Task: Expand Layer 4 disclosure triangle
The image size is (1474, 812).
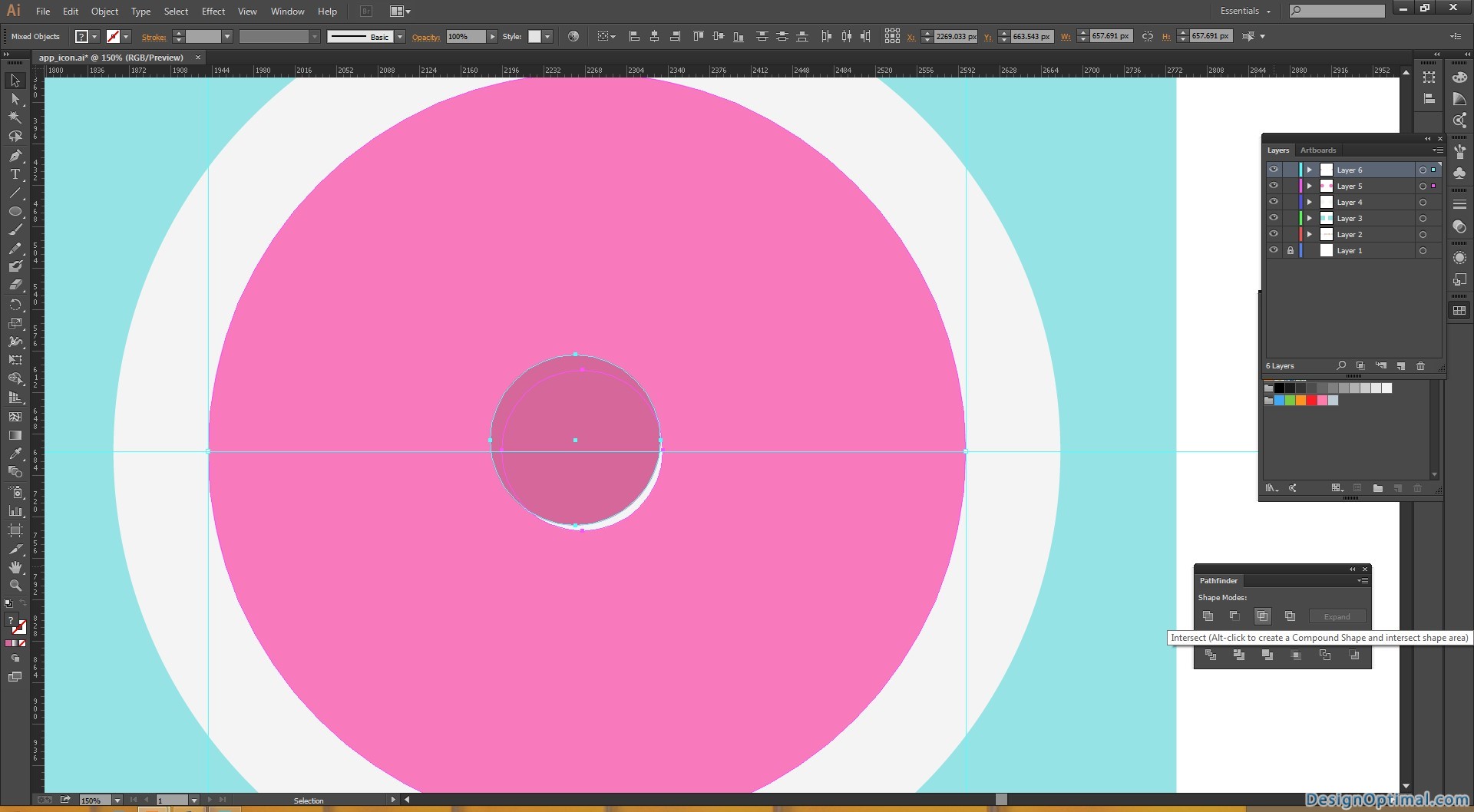Action: click(1310, 202)
